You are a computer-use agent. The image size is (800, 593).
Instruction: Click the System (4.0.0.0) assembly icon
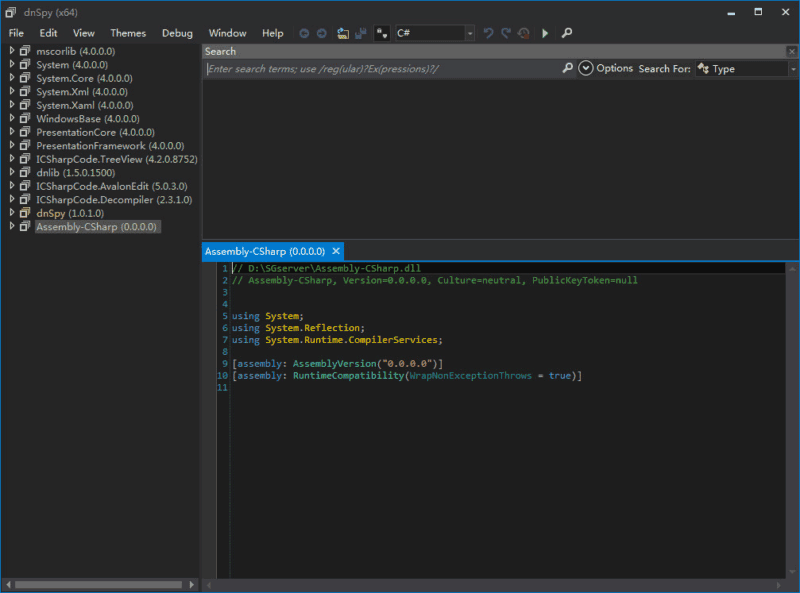[x=25, y=64]
